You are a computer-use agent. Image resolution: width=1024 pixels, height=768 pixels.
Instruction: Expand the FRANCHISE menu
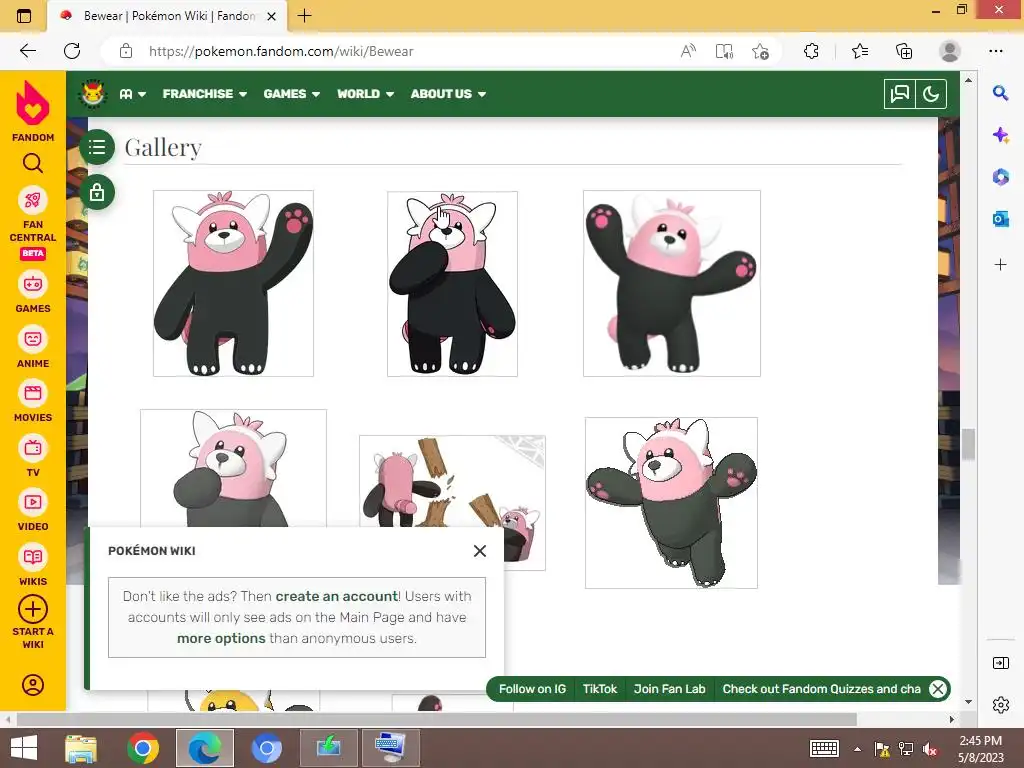[x=204, y=94]
